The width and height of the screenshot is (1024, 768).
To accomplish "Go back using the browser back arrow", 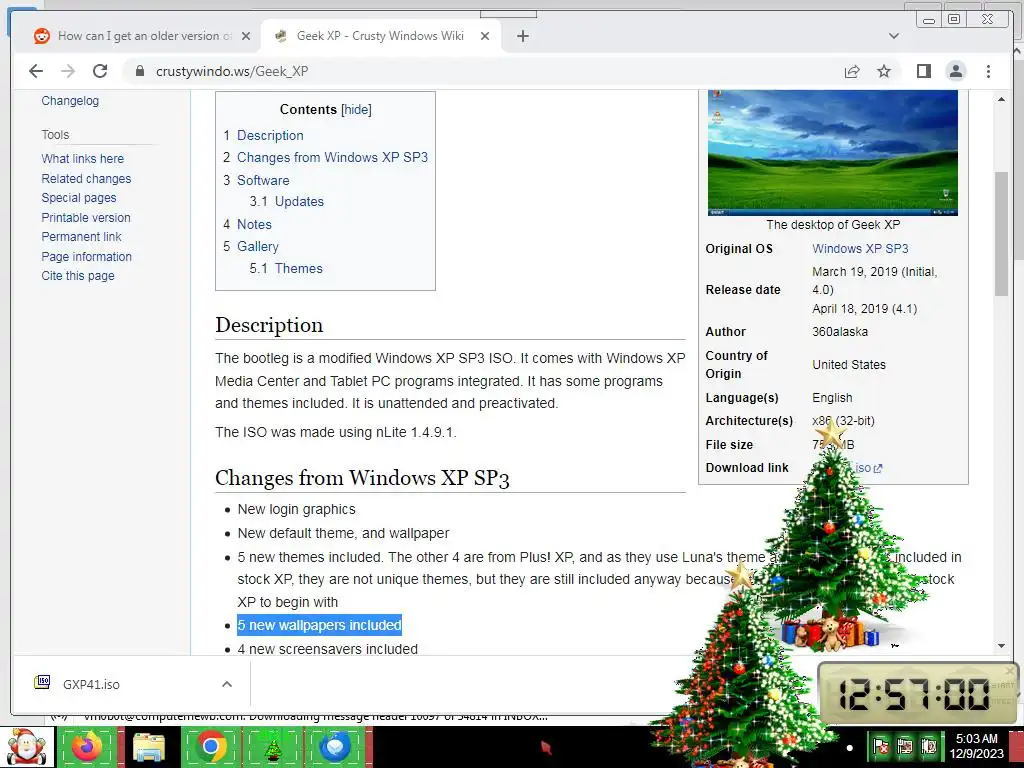I will click(36, 71).
